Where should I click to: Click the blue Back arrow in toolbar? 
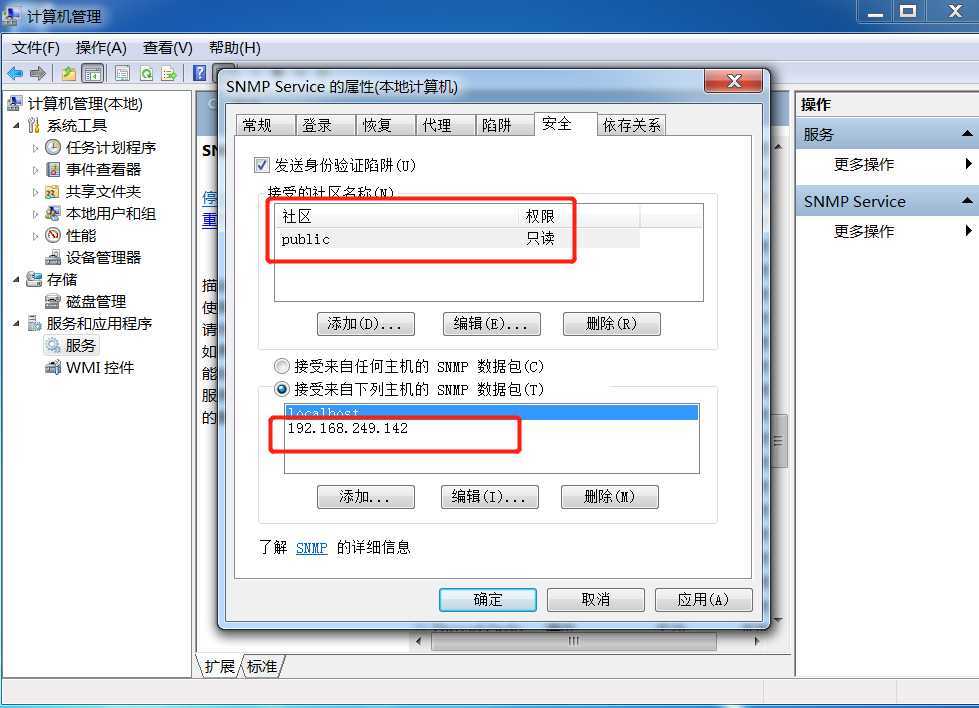[15, 73]
